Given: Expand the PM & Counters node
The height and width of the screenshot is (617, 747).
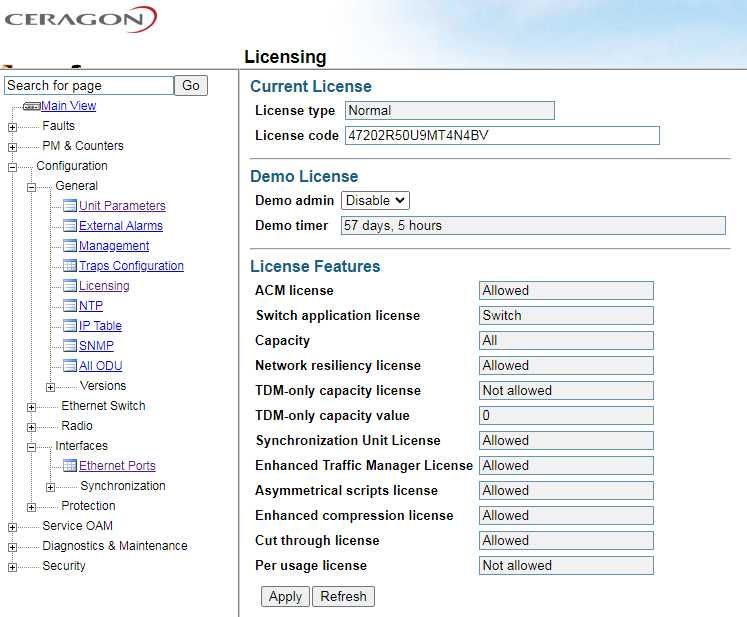Looking at the screenshot, I should pyautogui.click(x=12, y=147).
